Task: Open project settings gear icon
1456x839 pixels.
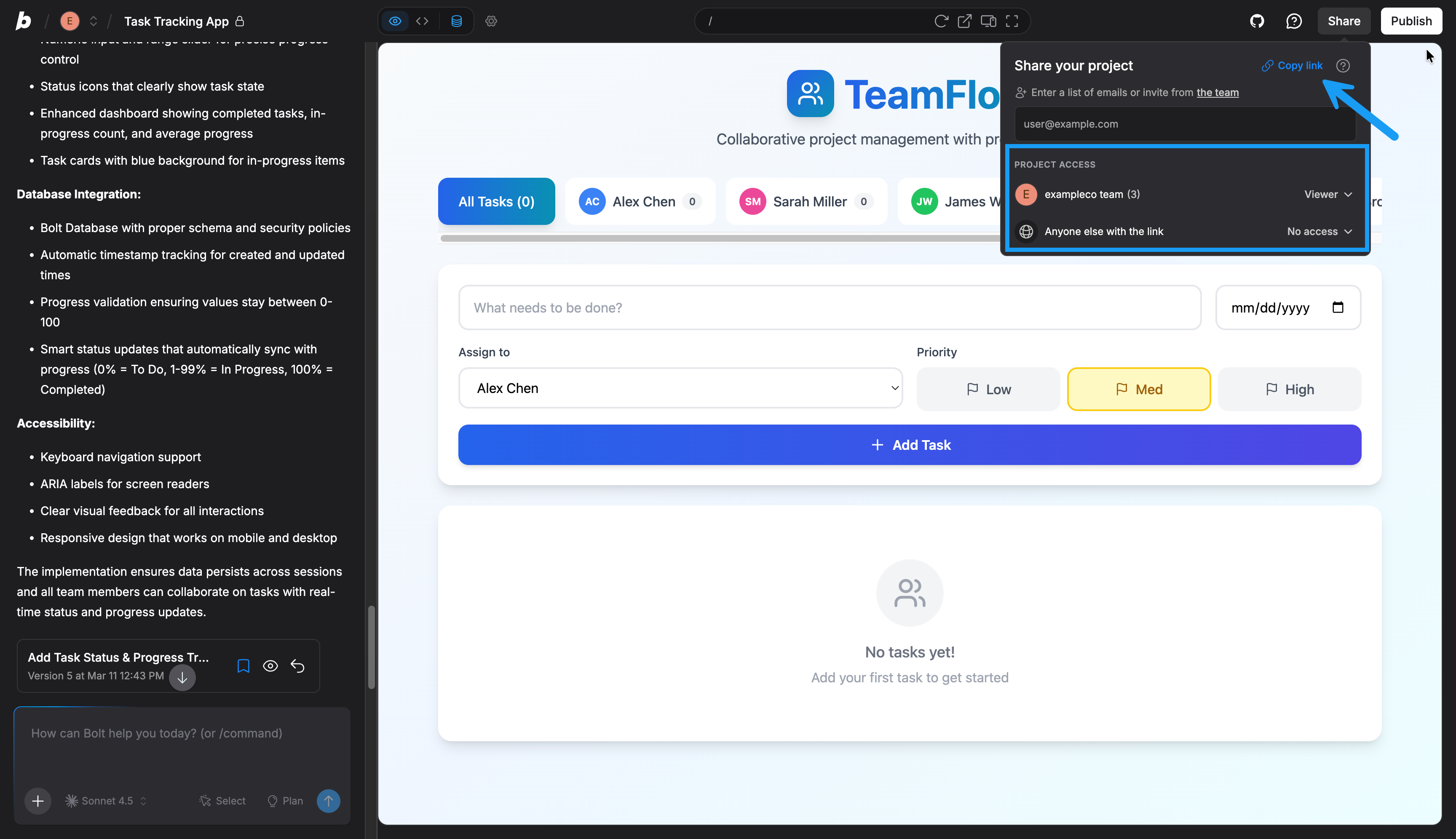Action: click(x=491, y=21)
